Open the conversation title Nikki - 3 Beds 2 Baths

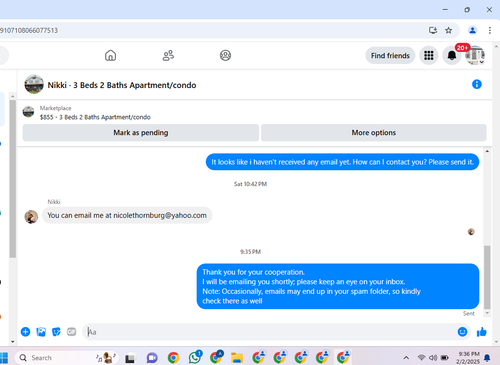coord(122,85)
